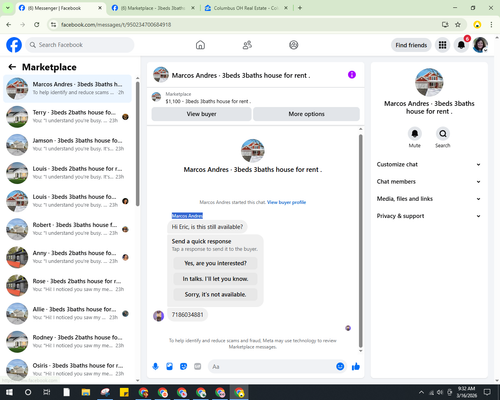Click the Facebook logo icon
This screenshot has width=500, height=400.
point(14,45)
